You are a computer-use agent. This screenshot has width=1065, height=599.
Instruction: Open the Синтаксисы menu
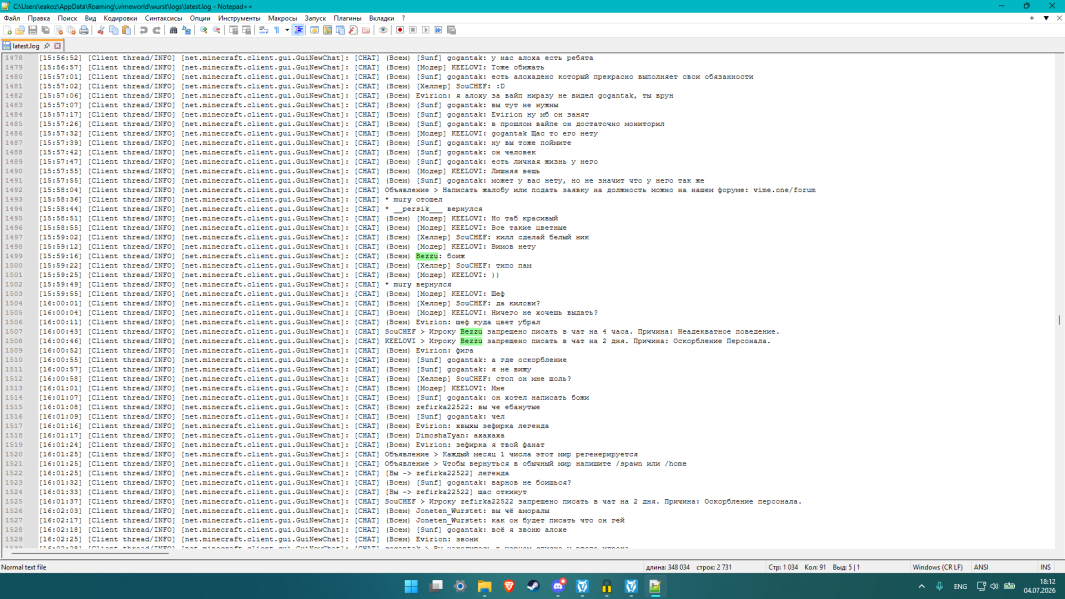coord(163,18)
